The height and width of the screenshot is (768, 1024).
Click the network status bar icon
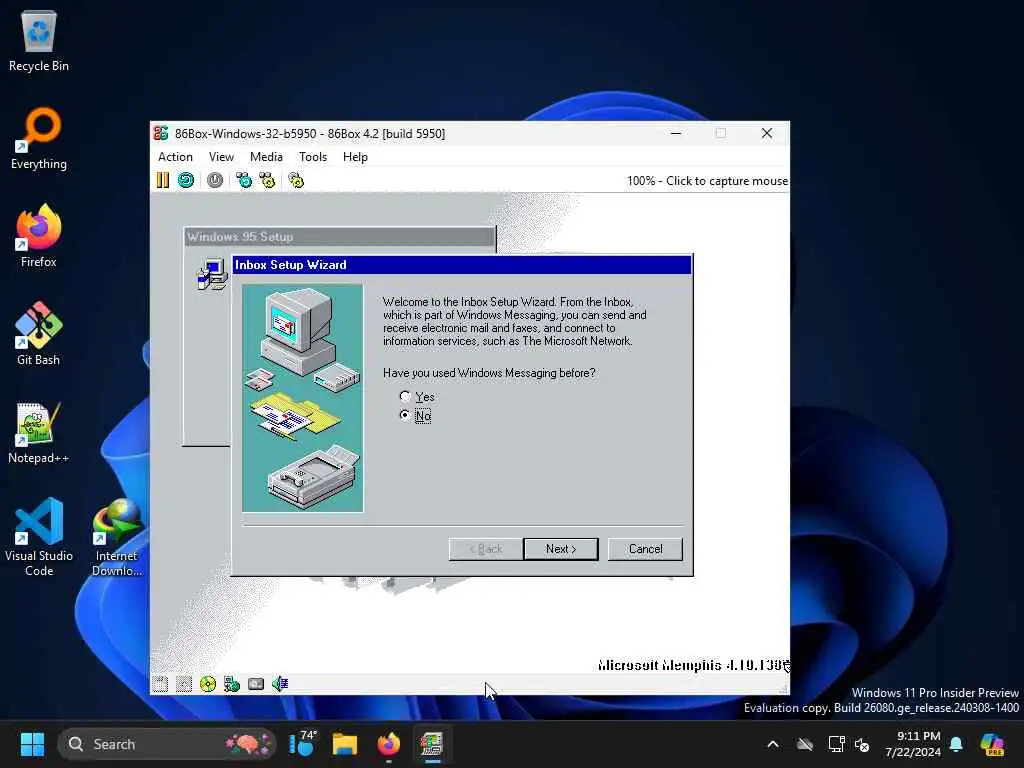pos(232,684)
